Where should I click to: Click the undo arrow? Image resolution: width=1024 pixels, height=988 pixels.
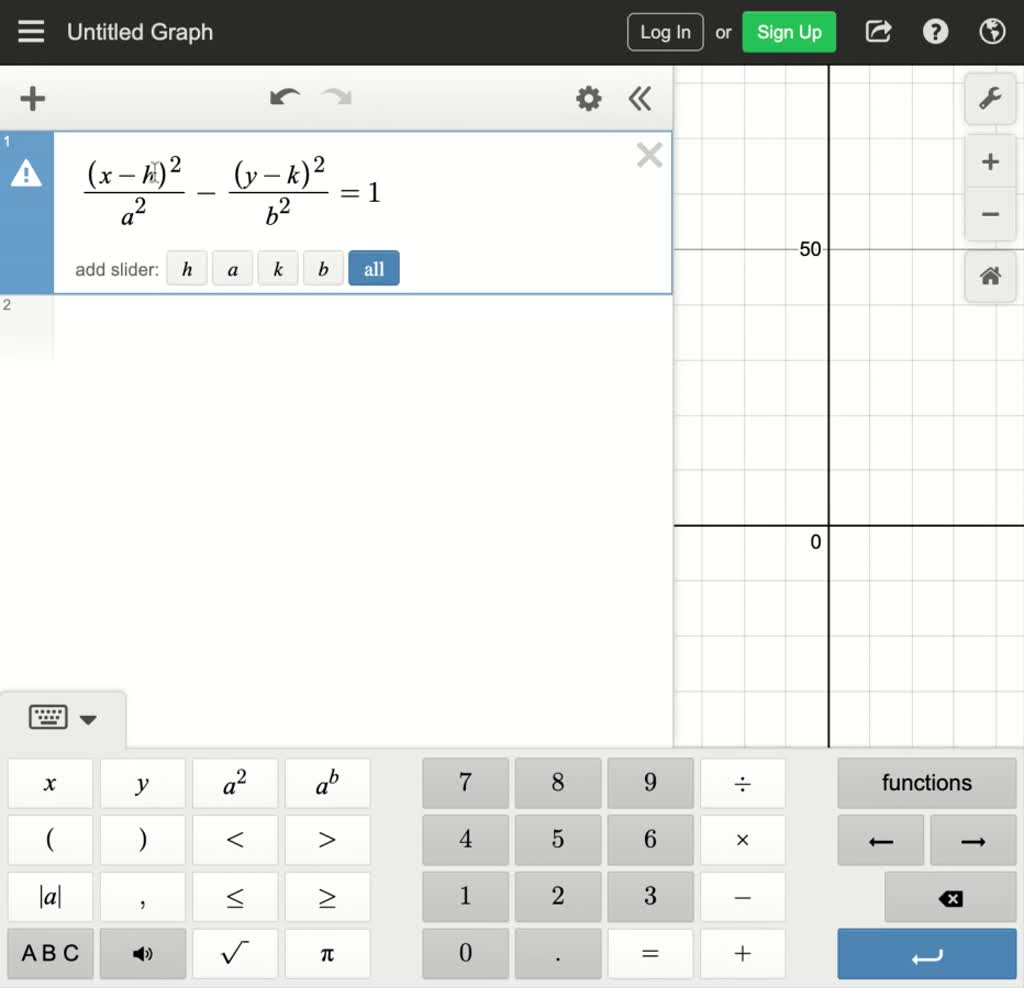coord(285,98)
